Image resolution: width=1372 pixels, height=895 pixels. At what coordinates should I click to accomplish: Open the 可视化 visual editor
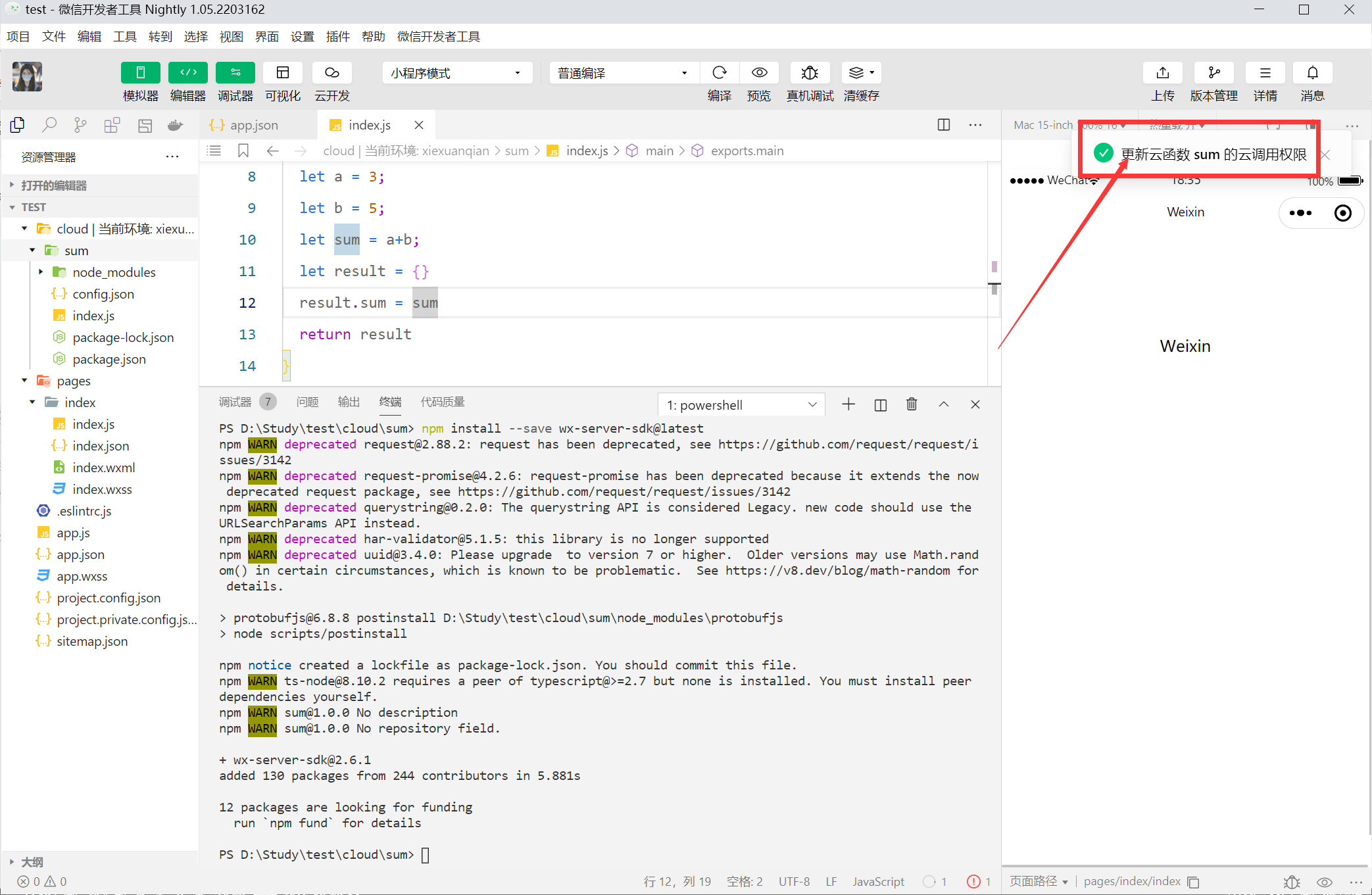coord(283,72)
